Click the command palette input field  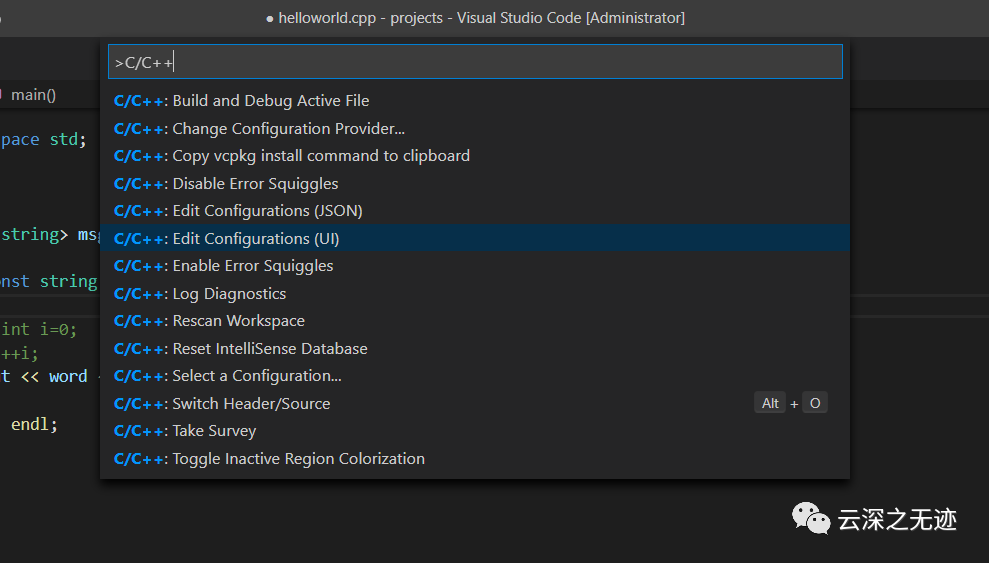[475, 62]
